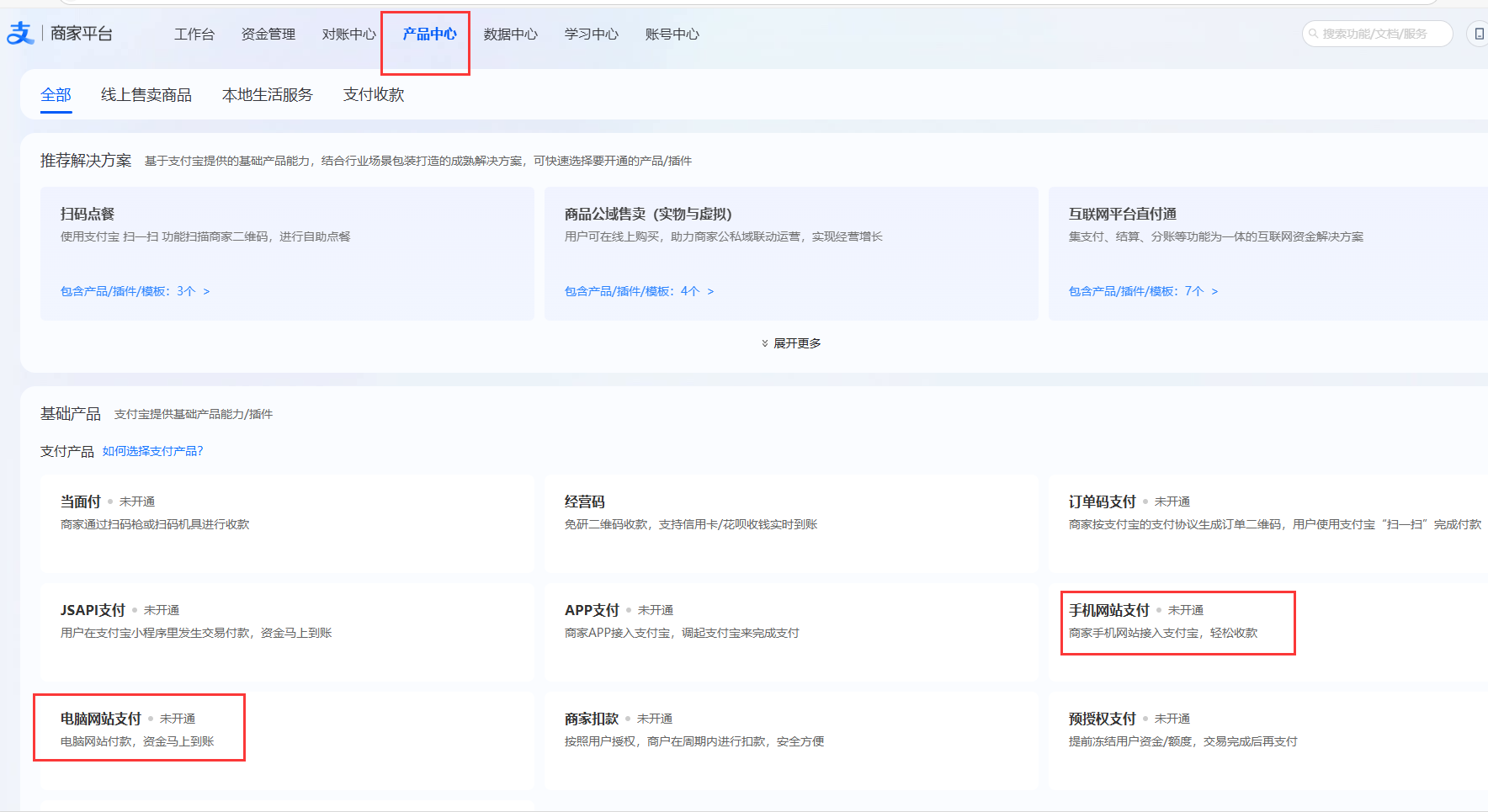
Task: Click 未开通 status beside JSAPI支付
Action: point(162,610)
